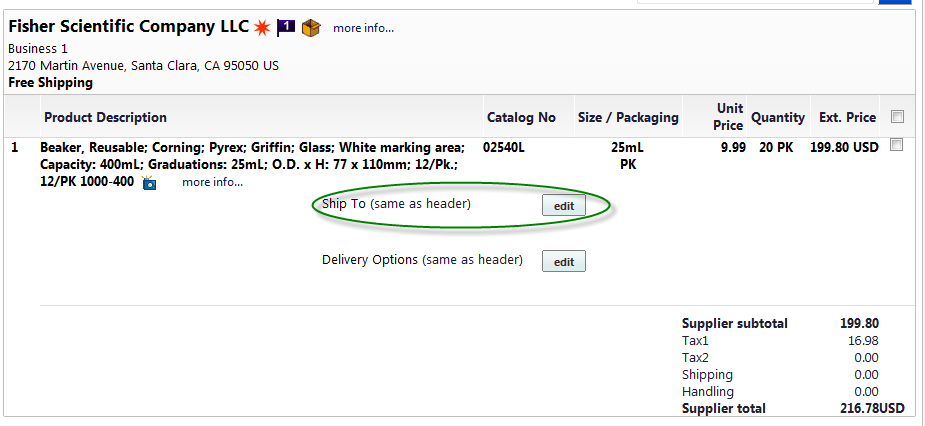Image resolution: width=925 pixels, height=426 pixels.
Task: Edit the Ship To address
Action: tap(564, 205)
